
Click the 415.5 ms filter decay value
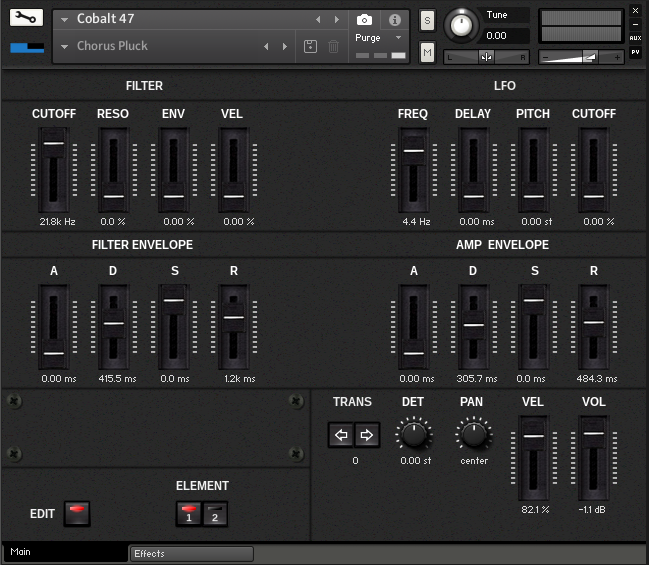click(118, 379)
